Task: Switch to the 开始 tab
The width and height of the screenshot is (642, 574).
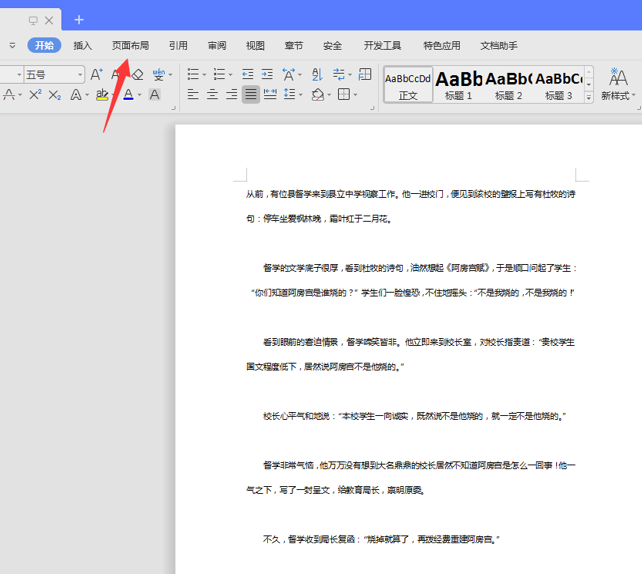Action: [44, 45]
